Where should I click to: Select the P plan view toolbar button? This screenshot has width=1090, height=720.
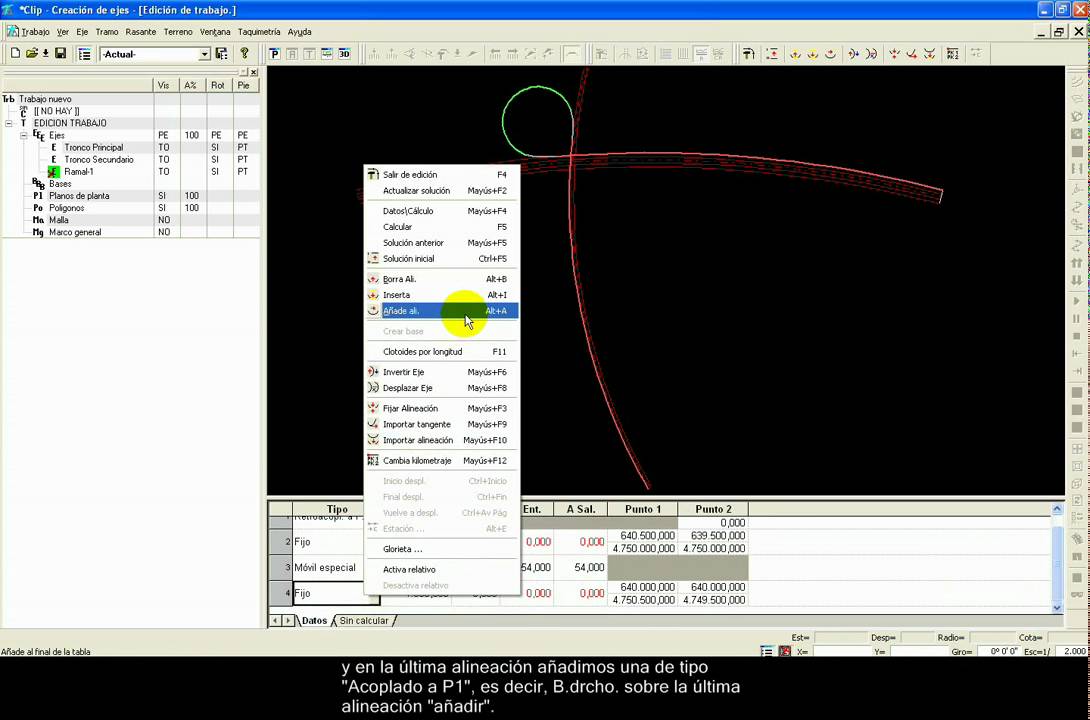click(x=275, y=54)
